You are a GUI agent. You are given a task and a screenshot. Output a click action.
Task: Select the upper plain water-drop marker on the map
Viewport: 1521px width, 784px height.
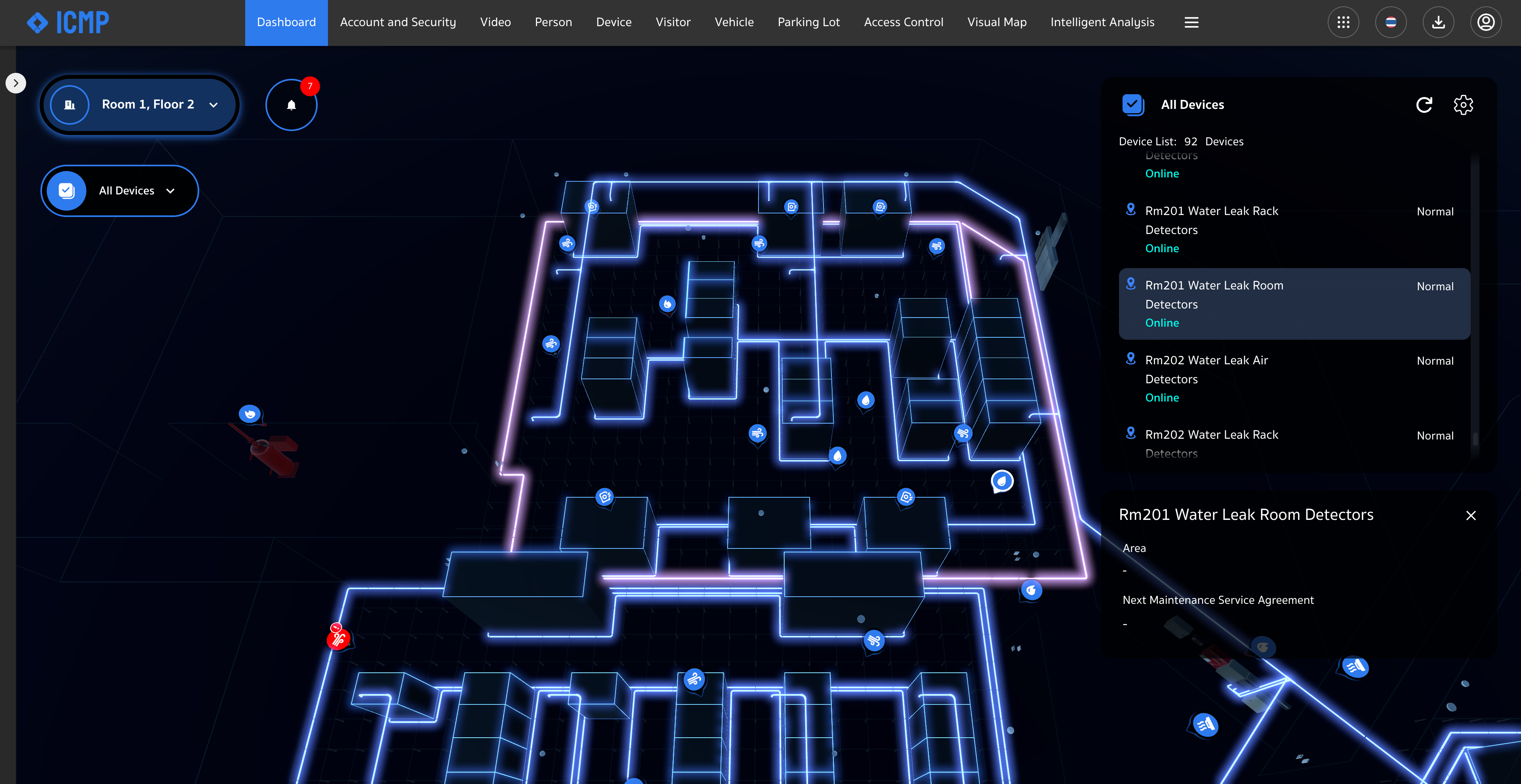click(865, 400)
